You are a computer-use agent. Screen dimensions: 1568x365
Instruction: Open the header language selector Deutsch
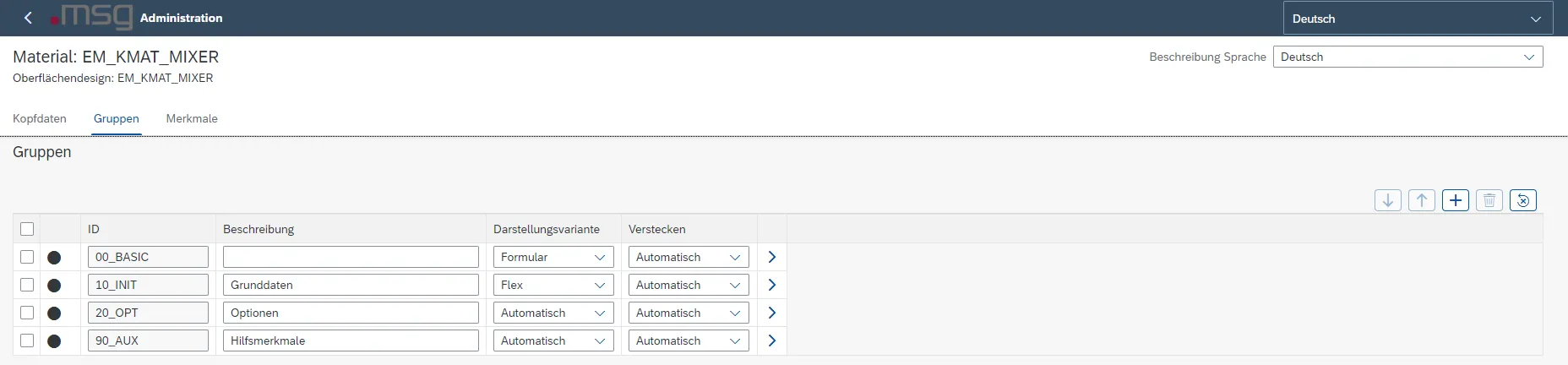[1417, 19]
